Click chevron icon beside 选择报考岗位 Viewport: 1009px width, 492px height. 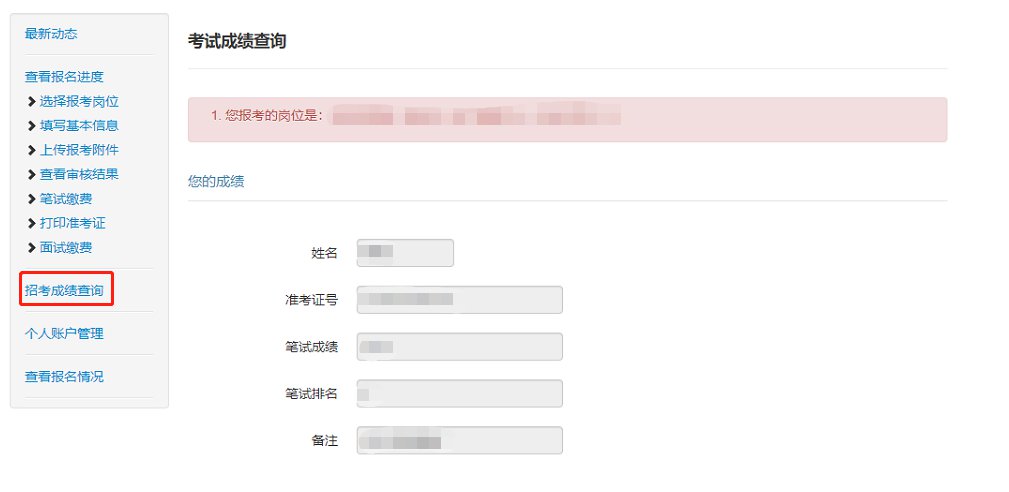(x=32, y=101)
